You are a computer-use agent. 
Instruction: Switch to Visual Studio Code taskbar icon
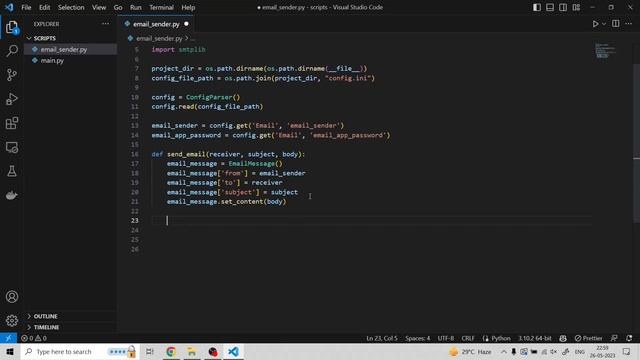233,351
